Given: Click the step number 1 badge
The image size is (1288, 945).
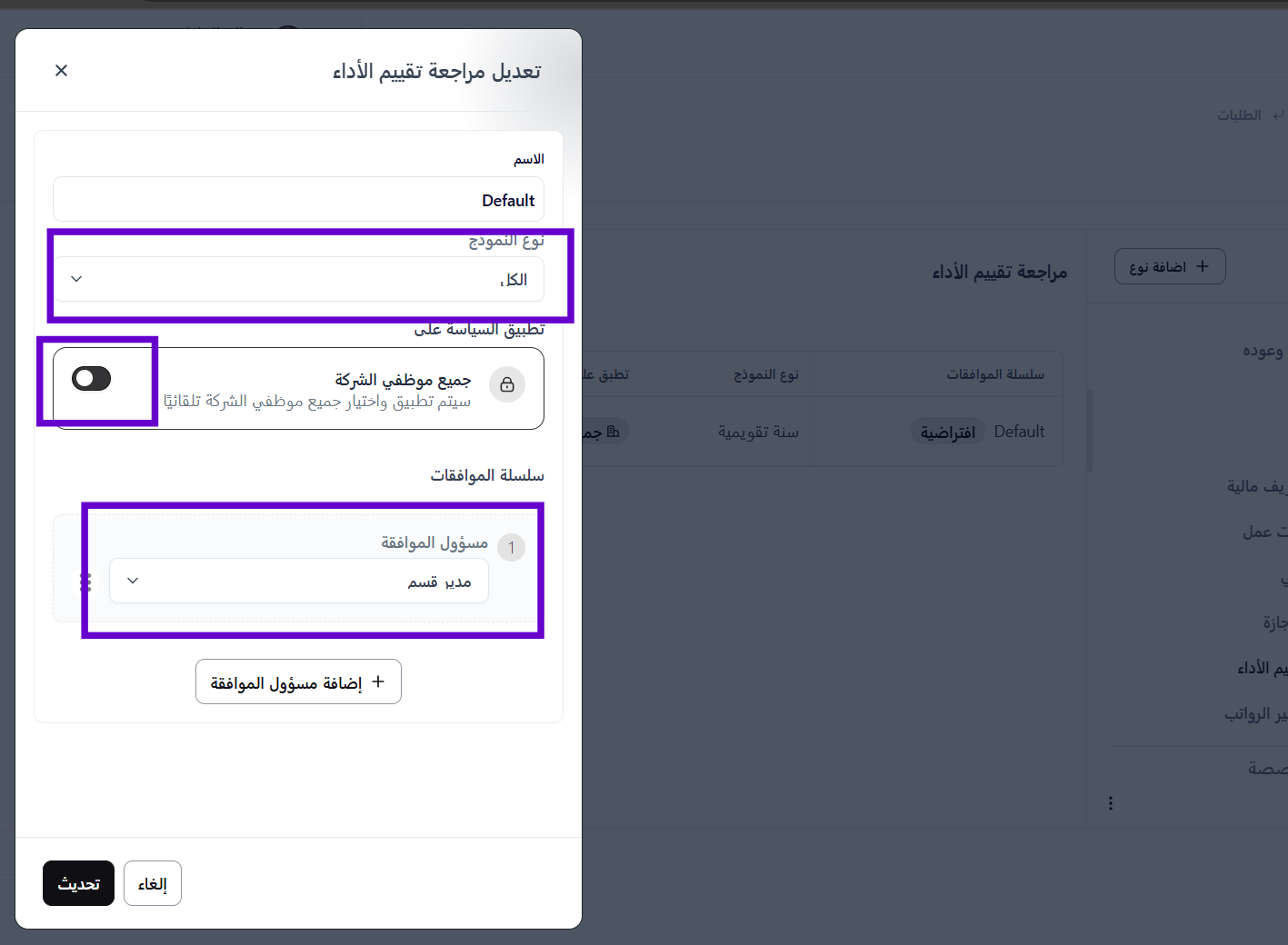Looking at the screenshot, I should click(512, 547).
